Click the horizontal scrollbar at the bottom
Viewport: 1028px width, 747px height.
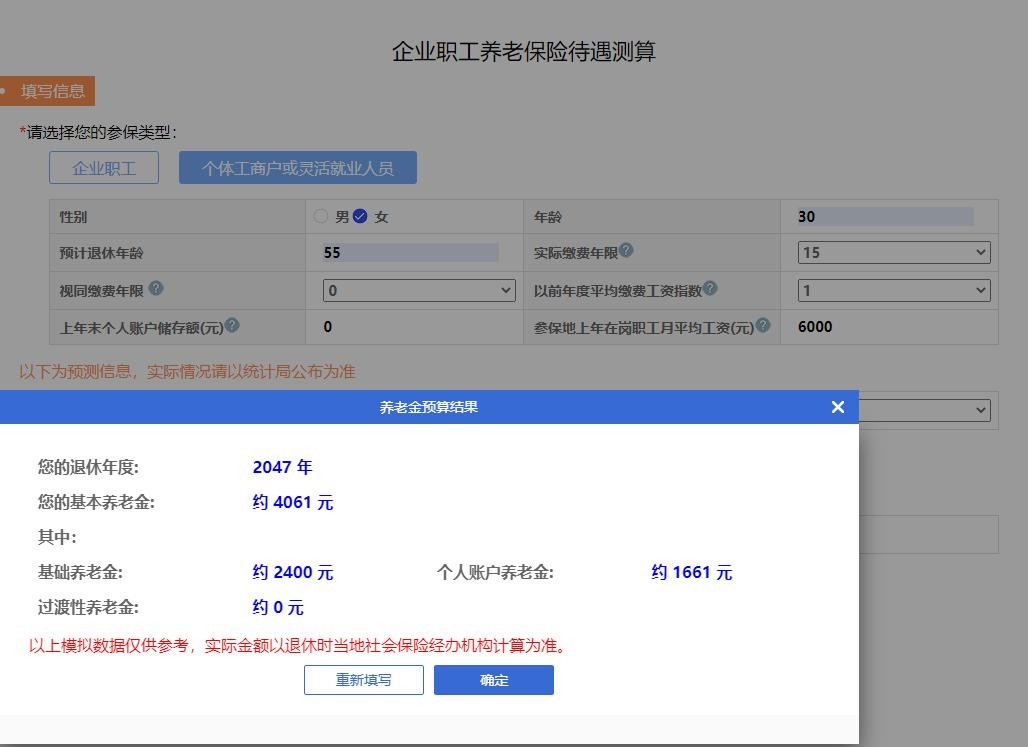[430, 740]
